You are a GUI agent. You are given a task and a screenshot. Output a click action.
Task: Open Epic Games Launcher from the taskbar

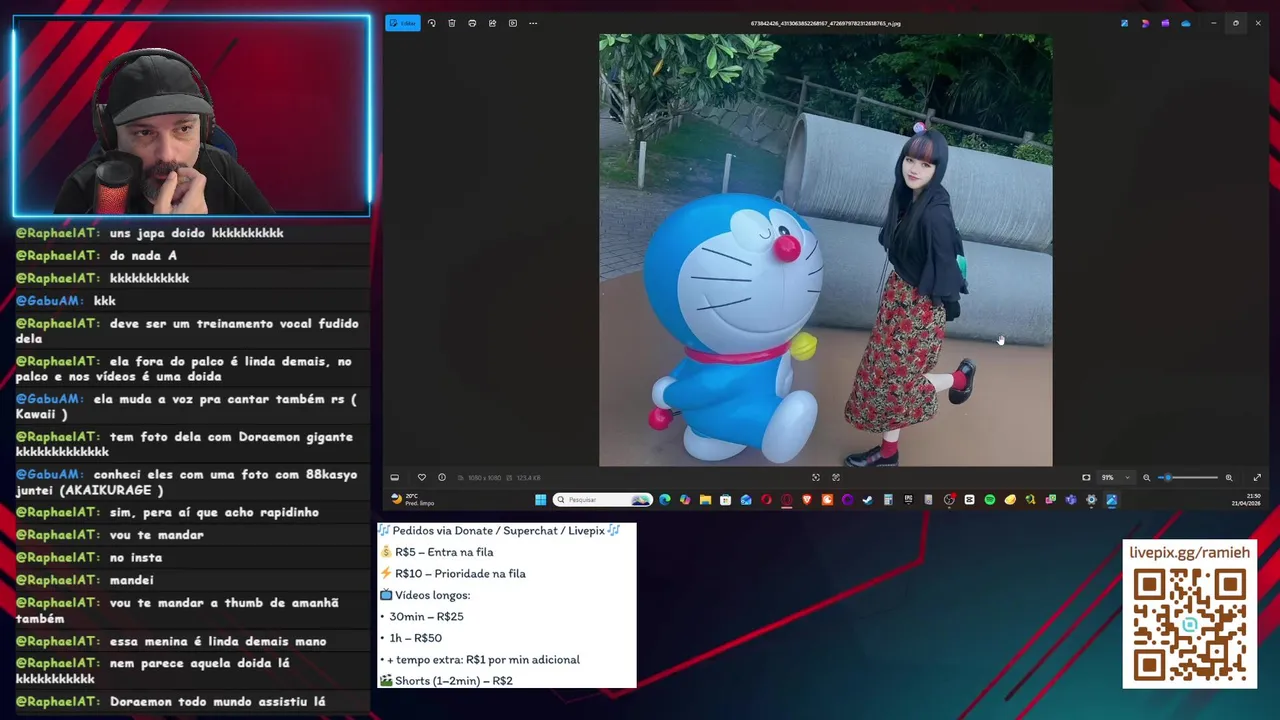[908, 499]
